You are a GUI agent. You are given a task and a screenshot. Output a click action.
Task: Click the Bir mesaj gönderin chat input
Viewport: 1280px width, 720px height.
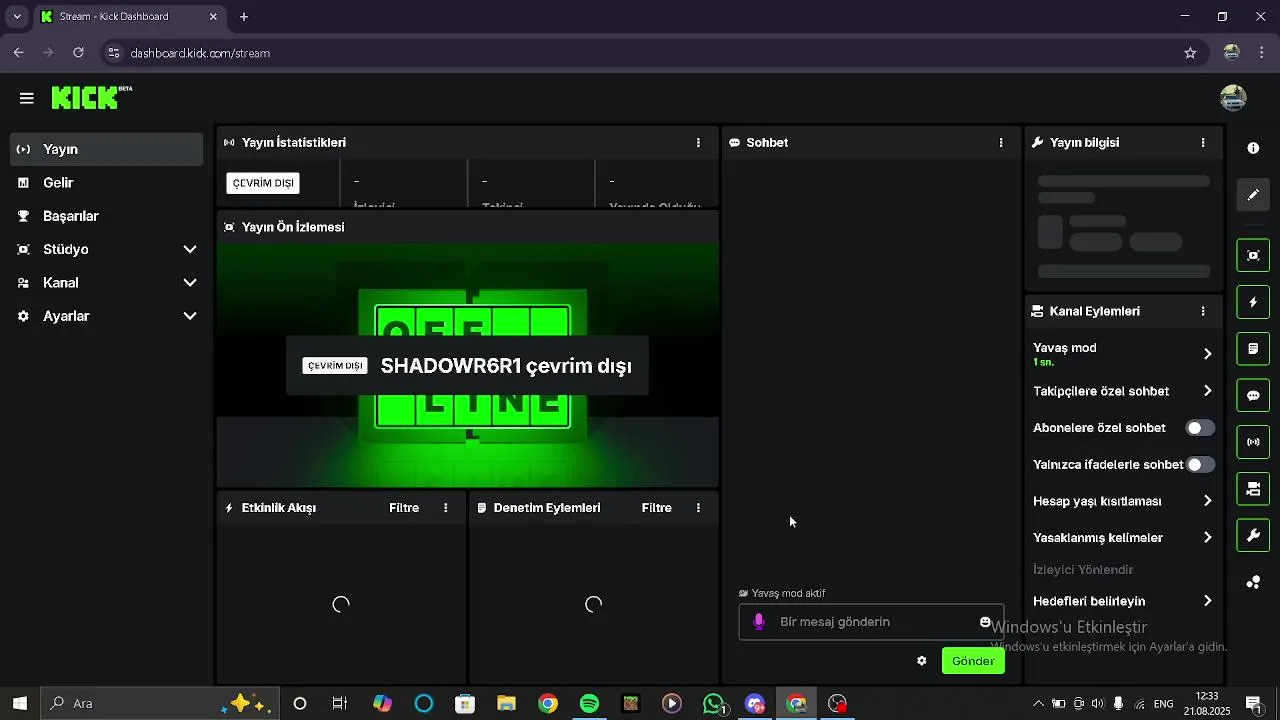(x=871, y=622)
